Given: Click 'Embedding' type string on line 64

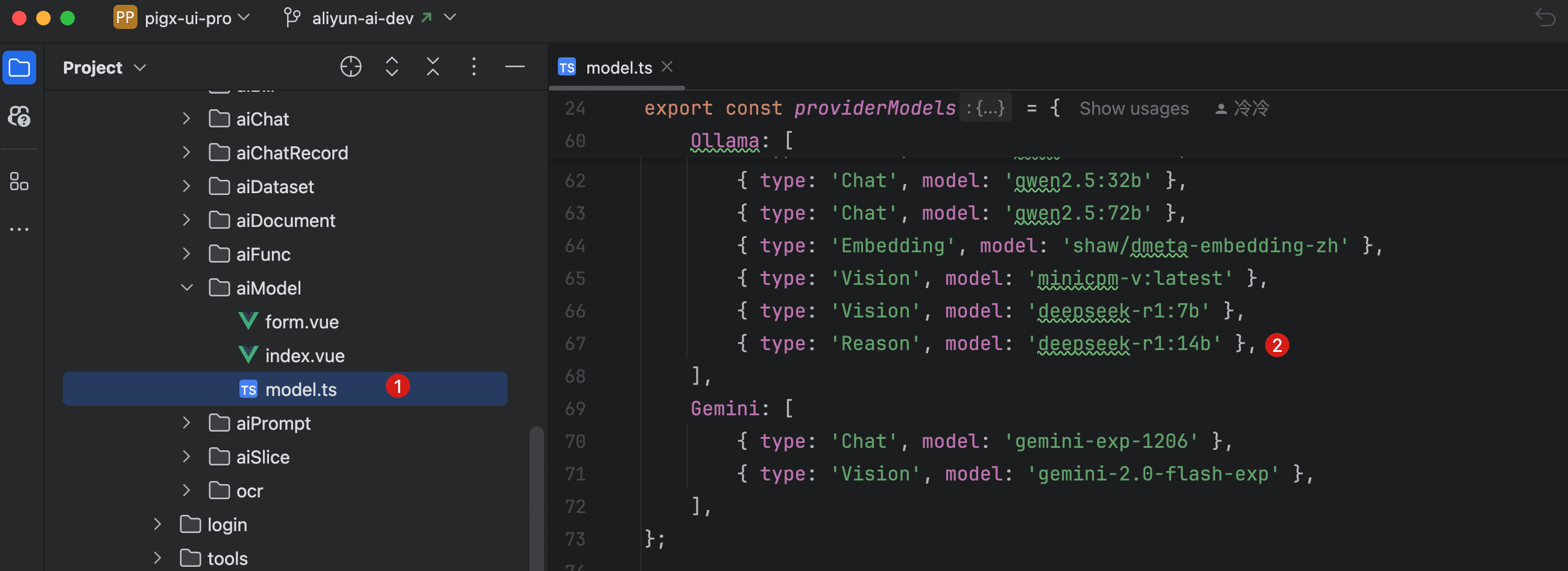Looking at the screenshot, I should pos(893,246).
